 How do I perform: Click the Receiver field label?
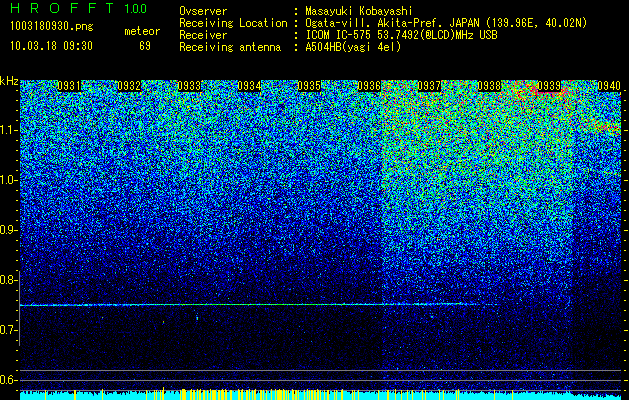pos(203,36)
